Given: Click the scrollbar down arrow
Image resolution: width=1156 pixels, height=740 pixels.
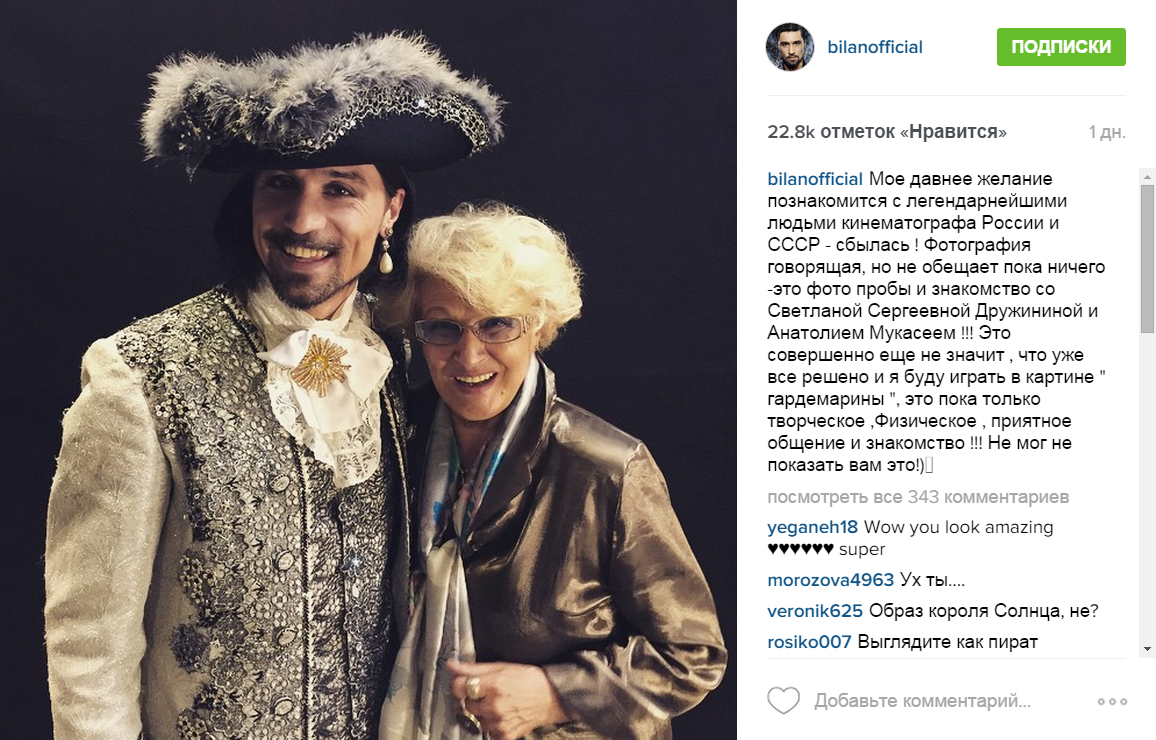Looking at the screenshot, I should coord(1147,649).
